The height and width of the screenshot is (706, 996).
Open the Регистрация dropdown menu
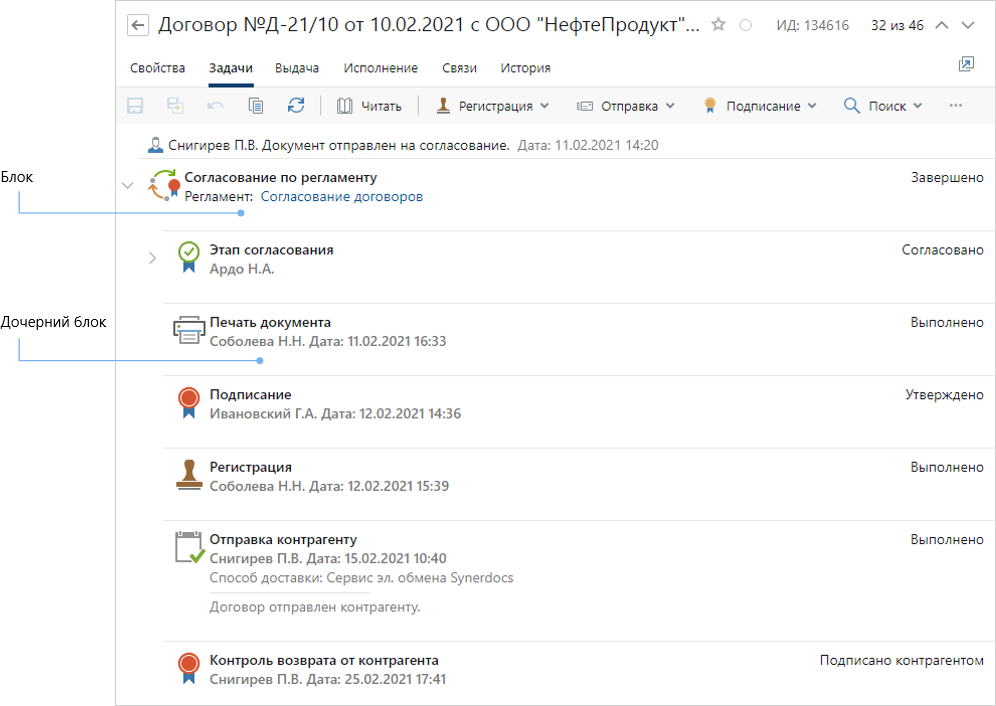click(493, 105)
